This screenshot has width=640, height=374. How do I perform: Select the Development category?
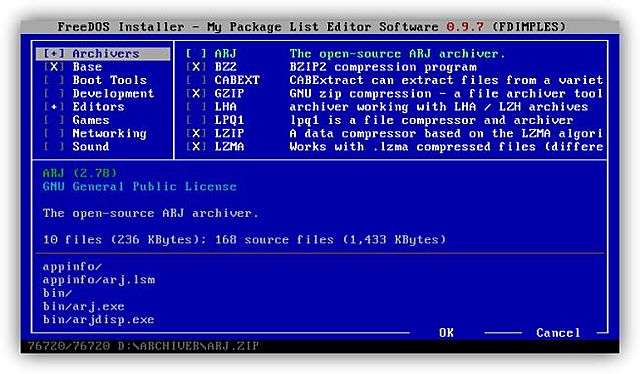coord(113,94)
